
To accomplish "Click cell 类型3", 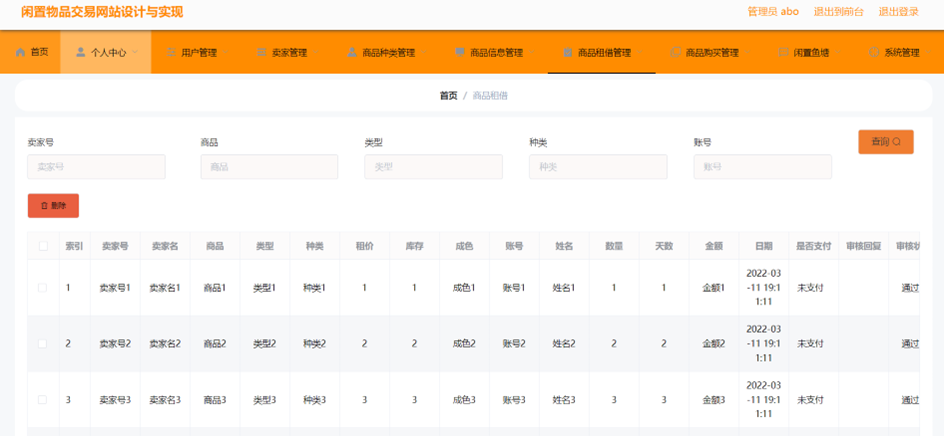I will [265, 400].
